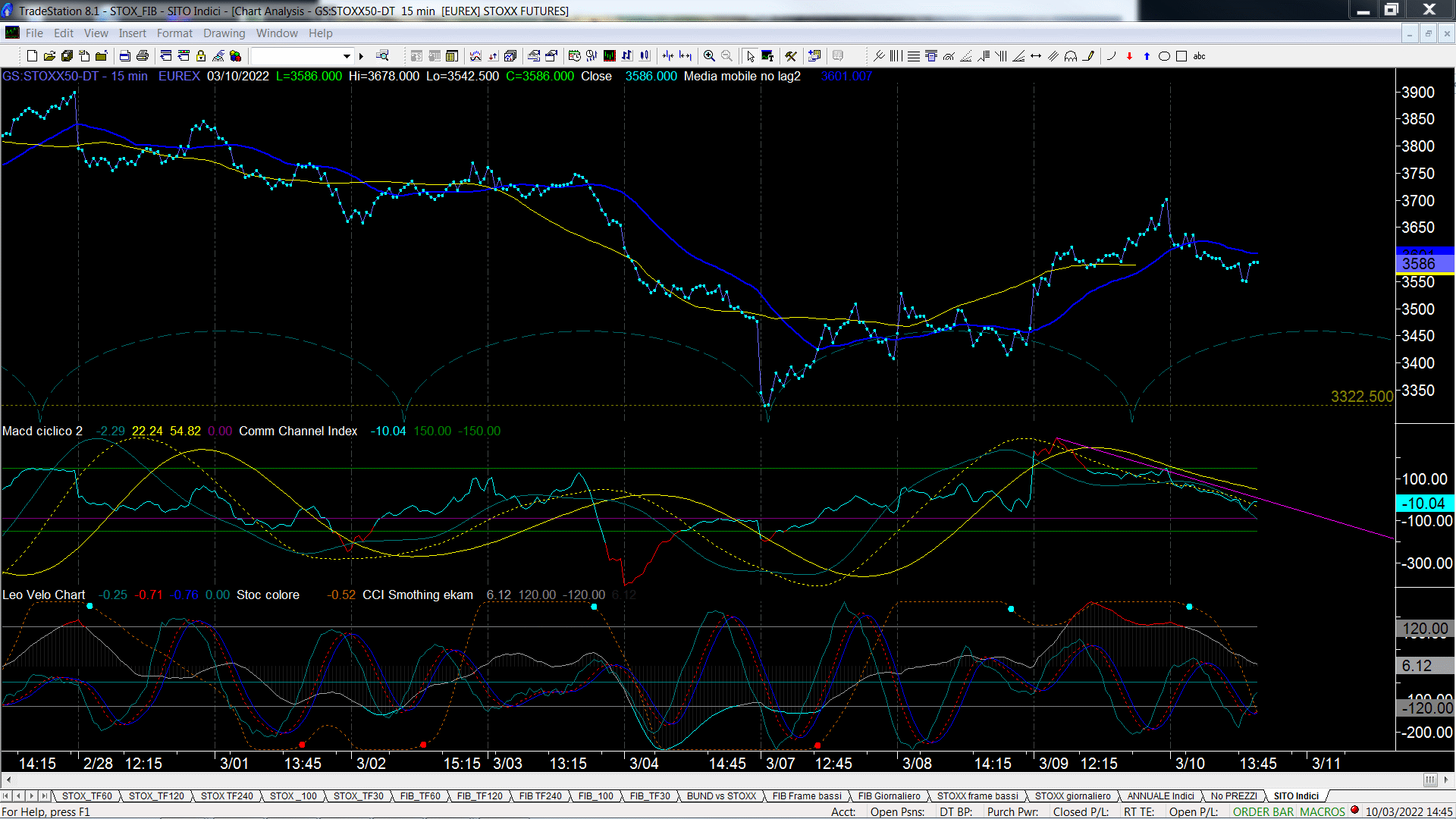Restore the inner chart window
Screen dimensions: 1456x819
point(1428,33)
